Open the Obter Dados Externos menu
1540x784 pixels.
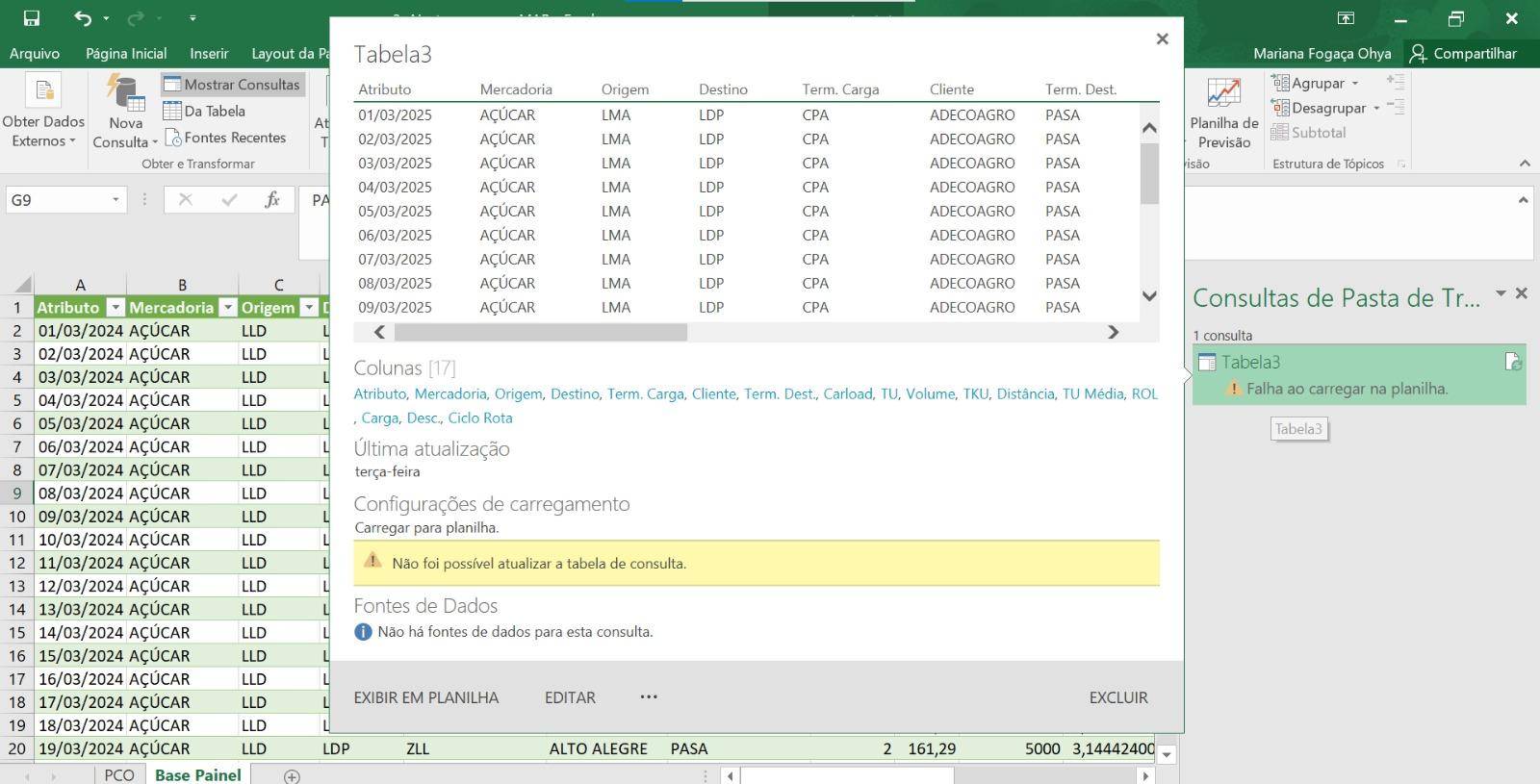pos(44,112)
